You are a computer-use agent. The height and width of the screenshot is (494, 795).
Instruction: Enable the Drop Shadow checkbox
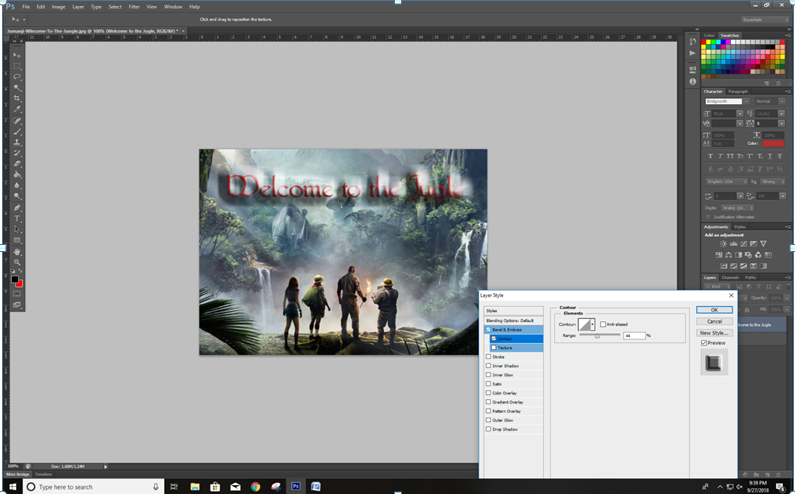point(488,429)
